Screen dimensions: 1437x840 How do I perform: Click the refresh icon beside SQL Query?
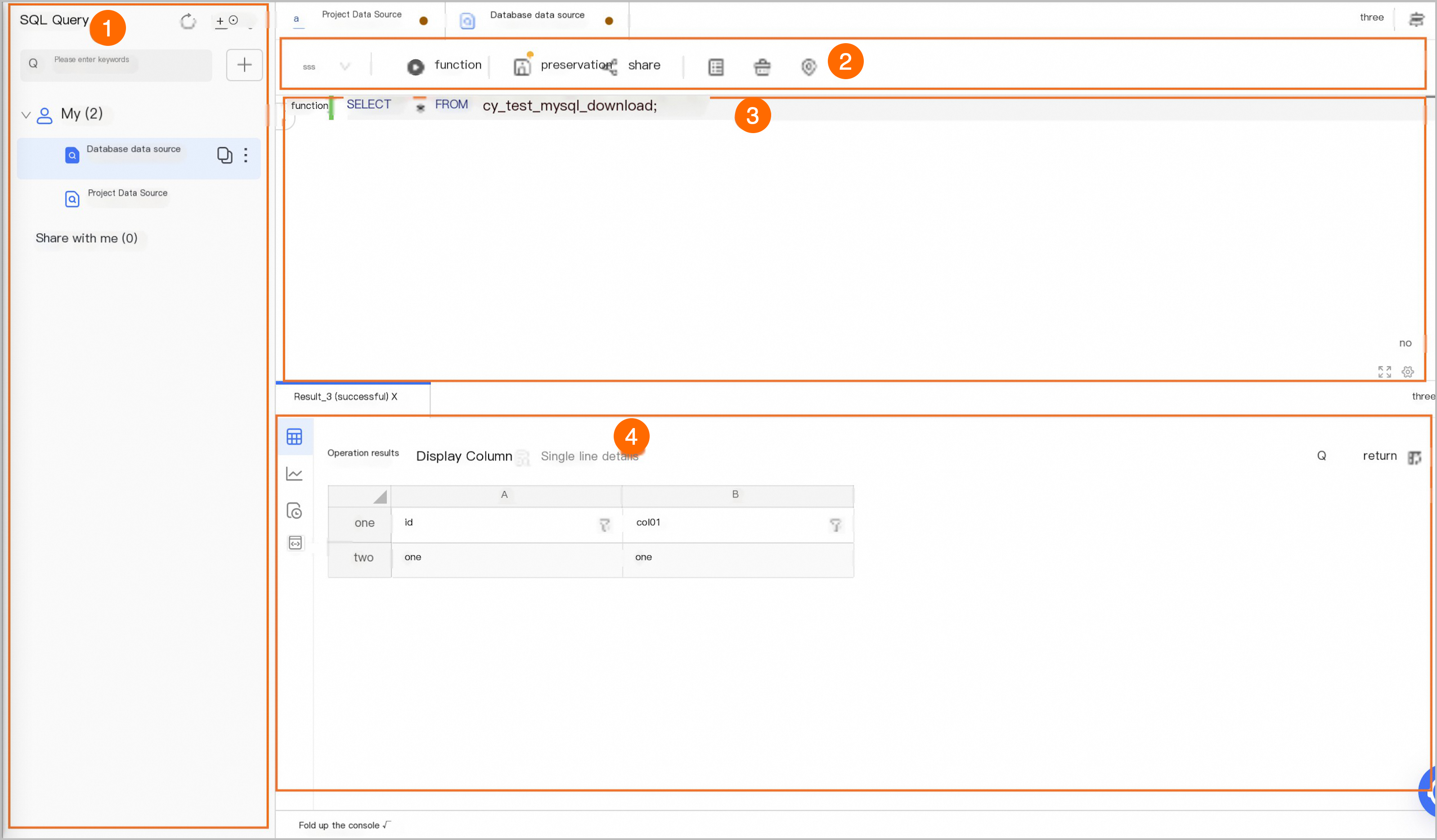(188, 22)
